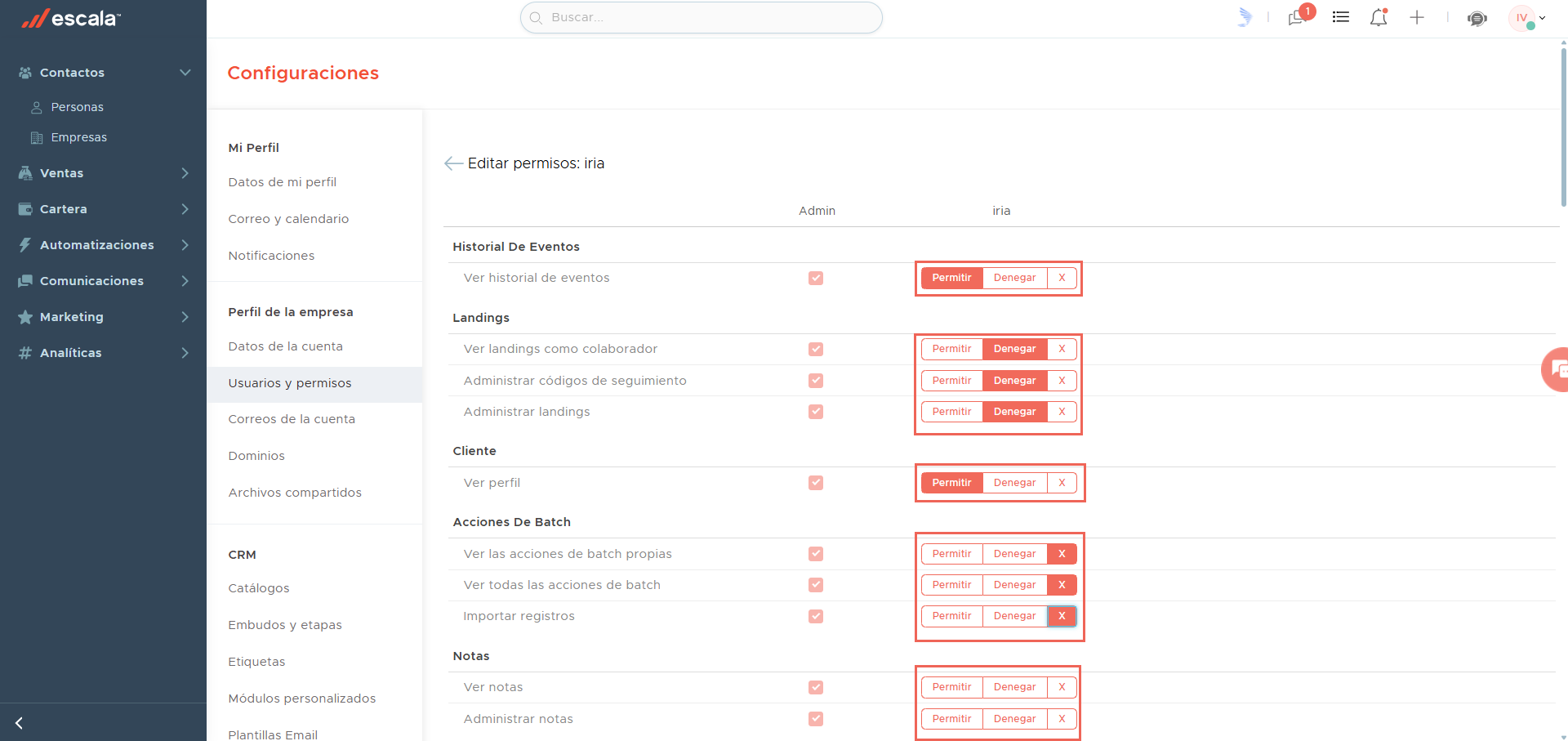Click X for Administrar códigos de seguimiento

[x=1062, y=381]
